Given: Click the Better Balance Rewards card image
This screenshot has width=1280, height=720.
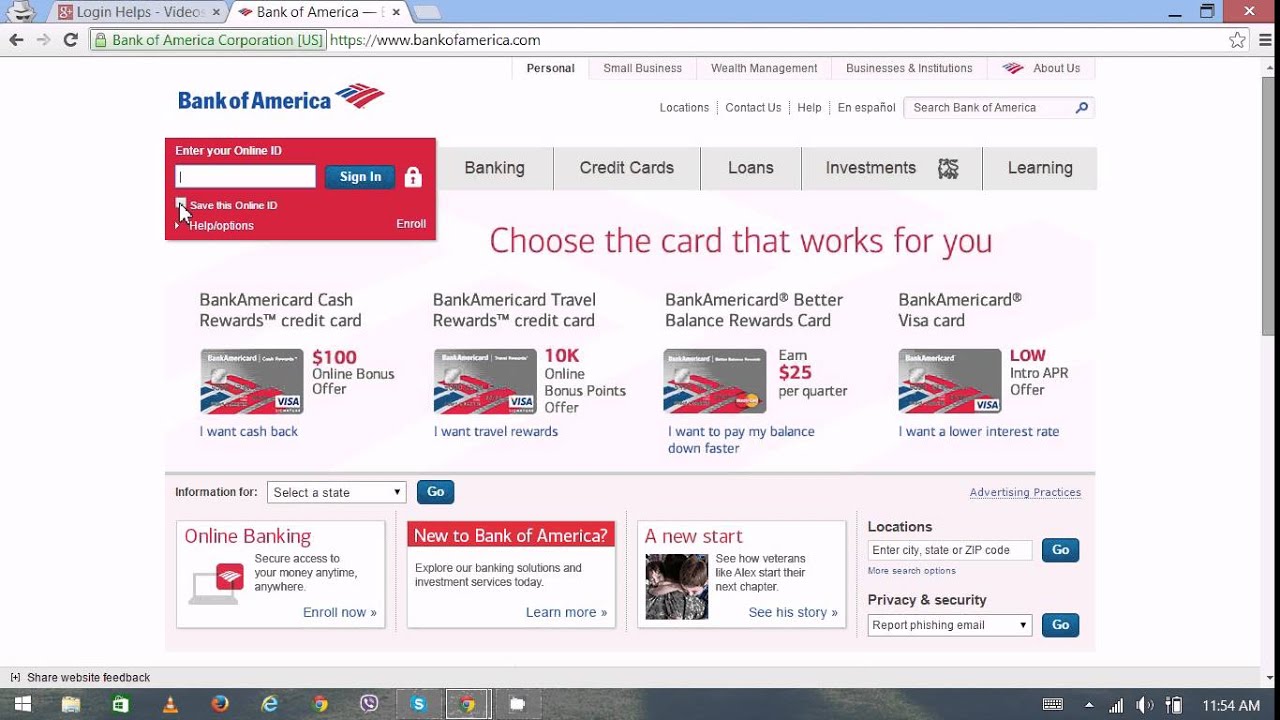Looking at the screenshot, I should point(715,381).
